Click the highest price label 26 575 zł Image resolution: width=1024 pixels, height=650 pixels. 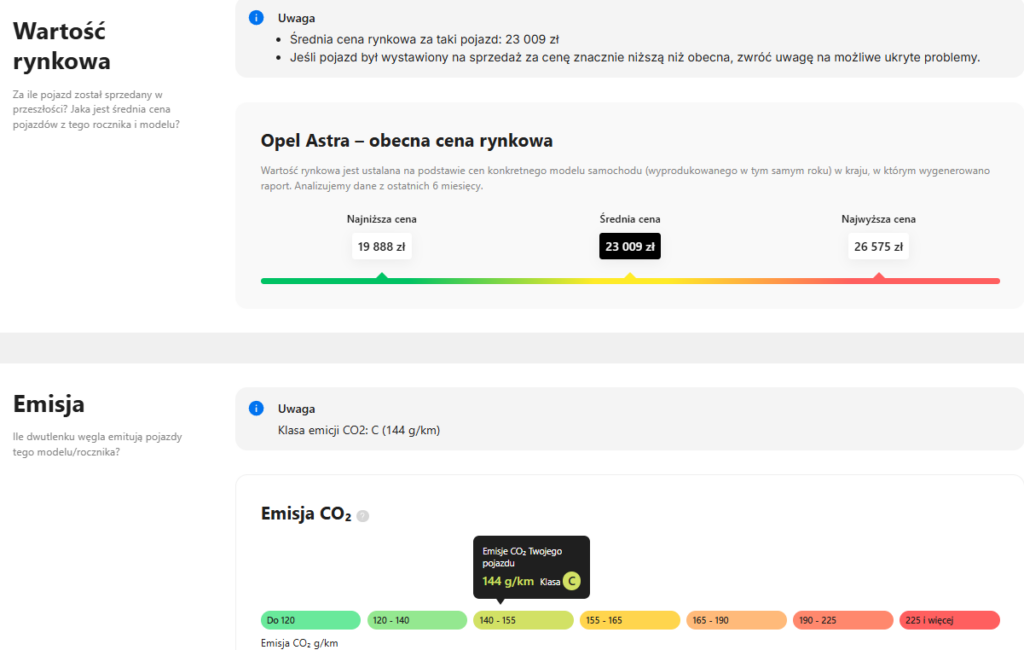pos(879,246)
